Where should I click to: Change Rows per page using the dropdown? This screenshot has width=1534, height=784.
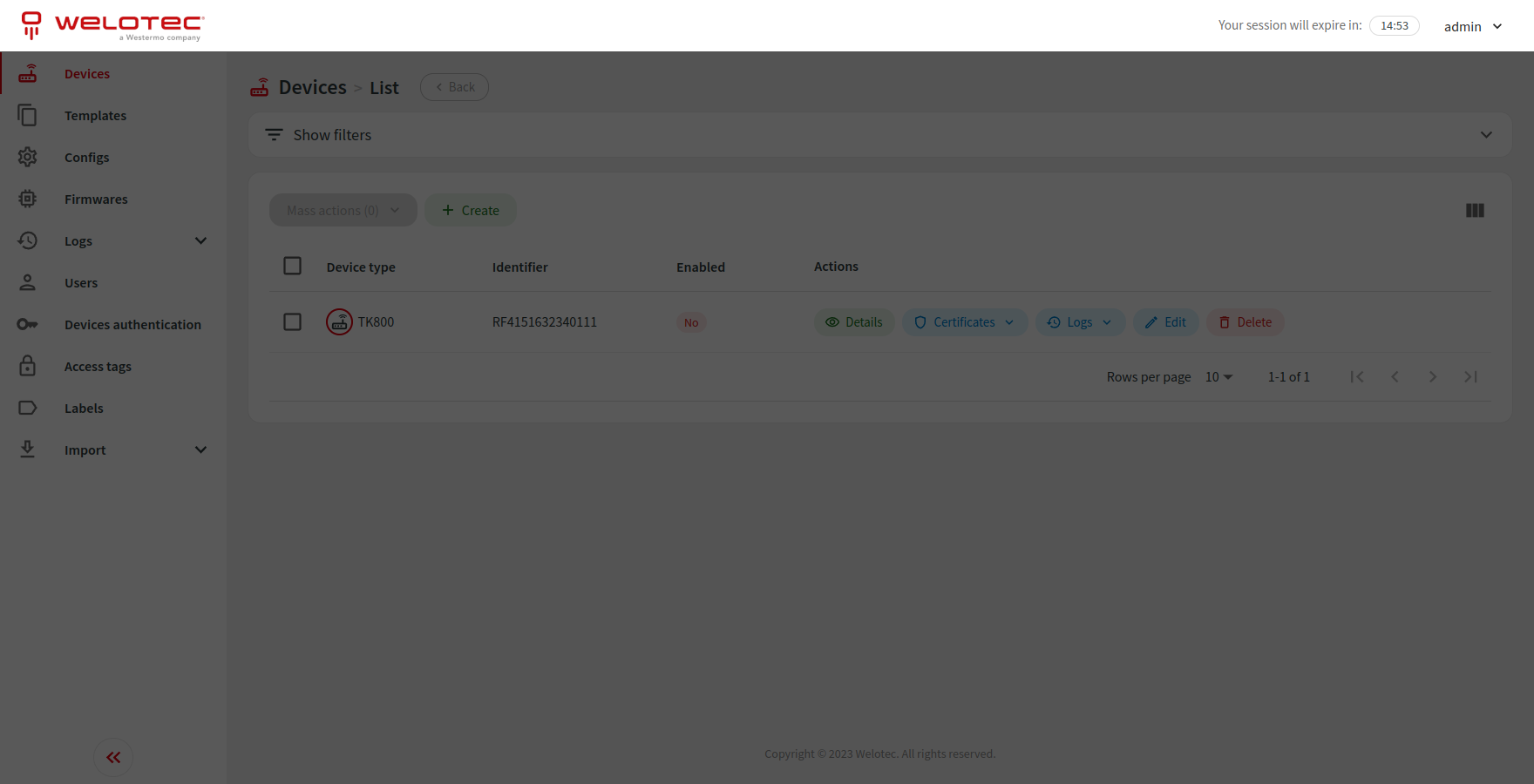tap(1218, 376)
